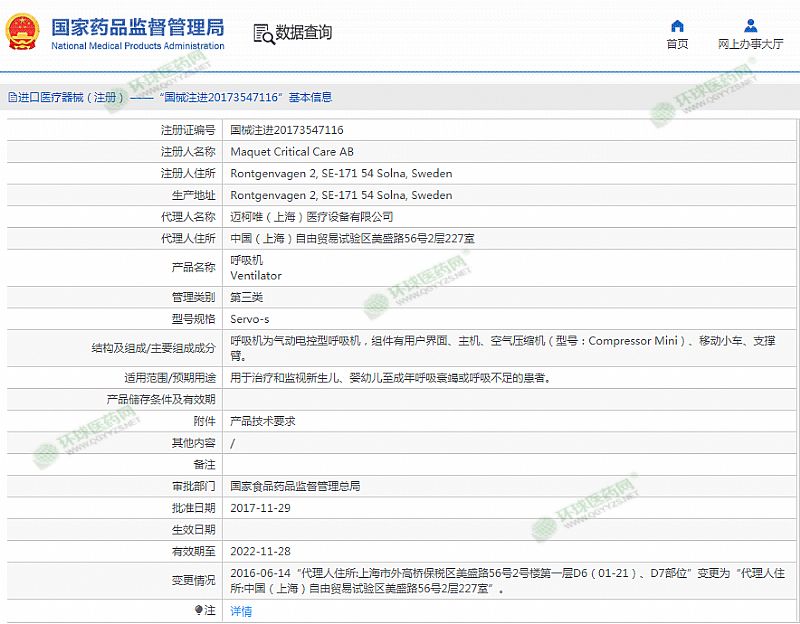Click the 网上办事大厅 person icon
Screen dimensions: 800x624
click(750, 26)
